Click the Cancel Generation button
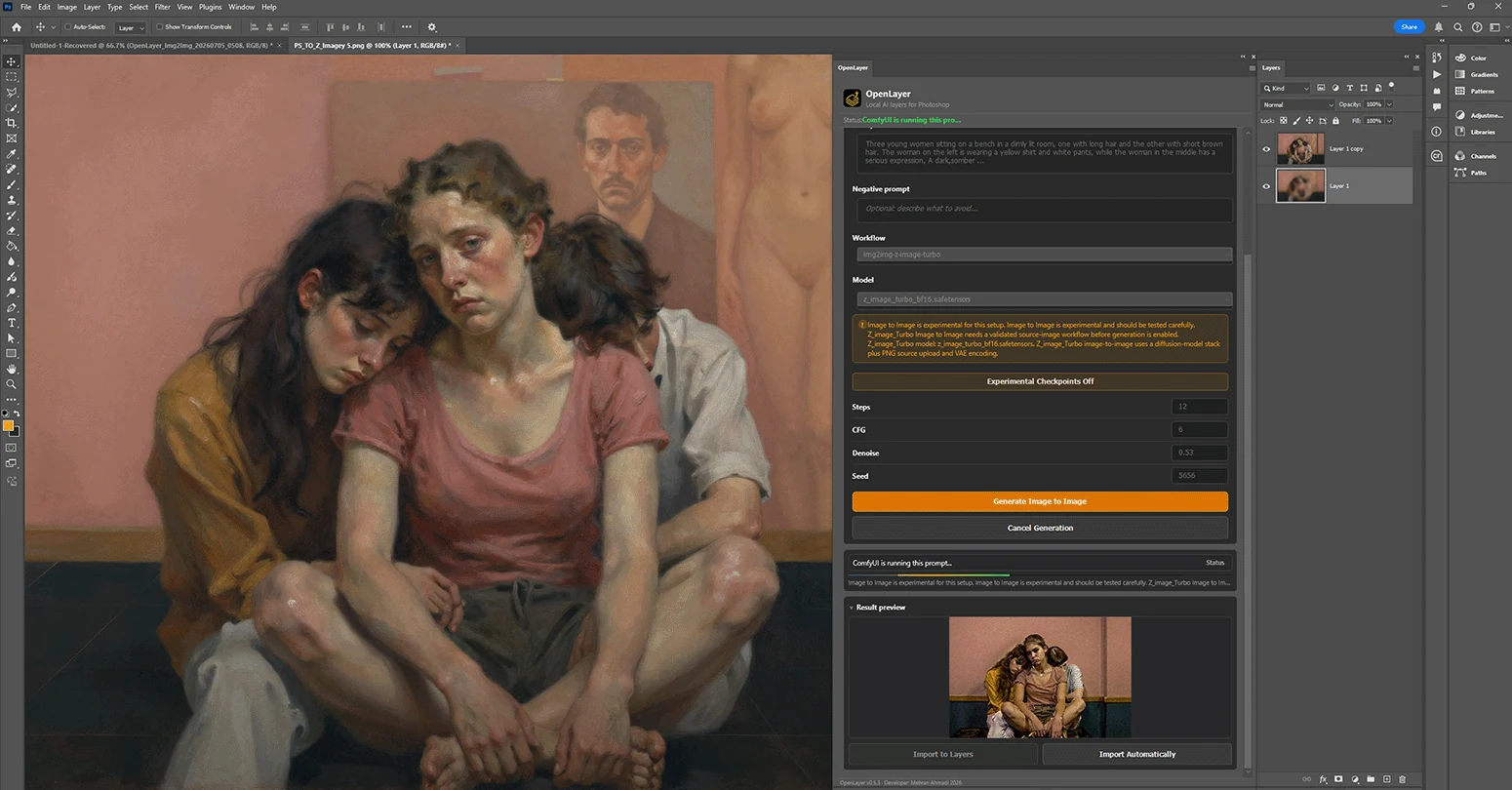1512x790 pixels. pyautogui.click(x=1040, y=528)
